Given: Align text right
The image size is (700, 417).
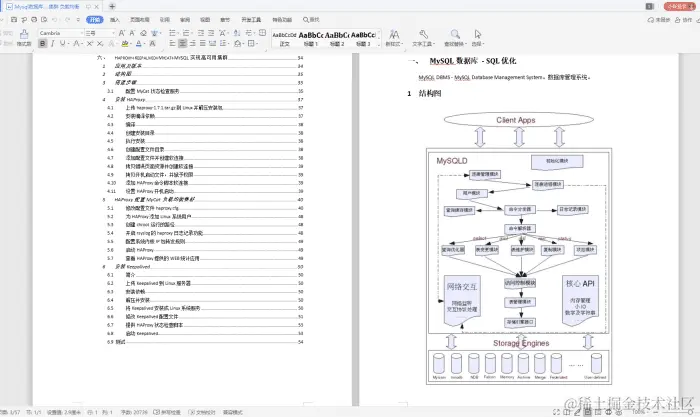Looking at the screenshot, I should tap(192, 43).
